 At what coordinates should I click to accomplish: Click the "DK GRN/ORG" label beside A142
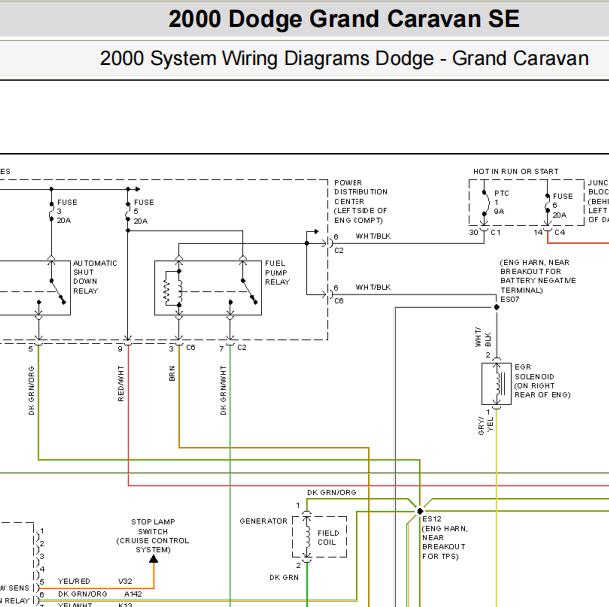point(82,594)
